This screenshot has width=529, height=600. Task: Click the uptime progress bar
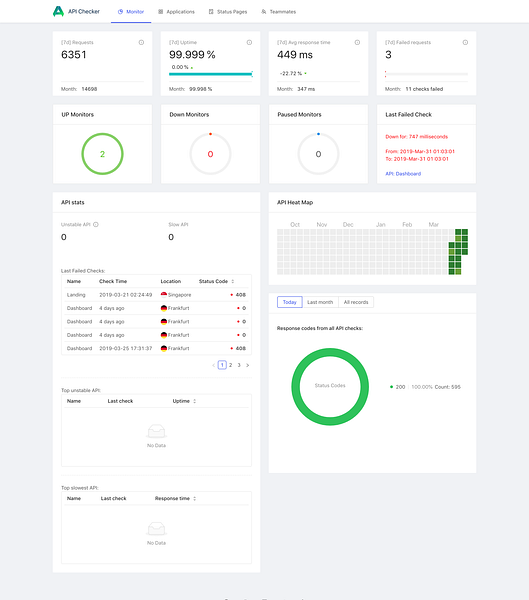coord(211,74)
